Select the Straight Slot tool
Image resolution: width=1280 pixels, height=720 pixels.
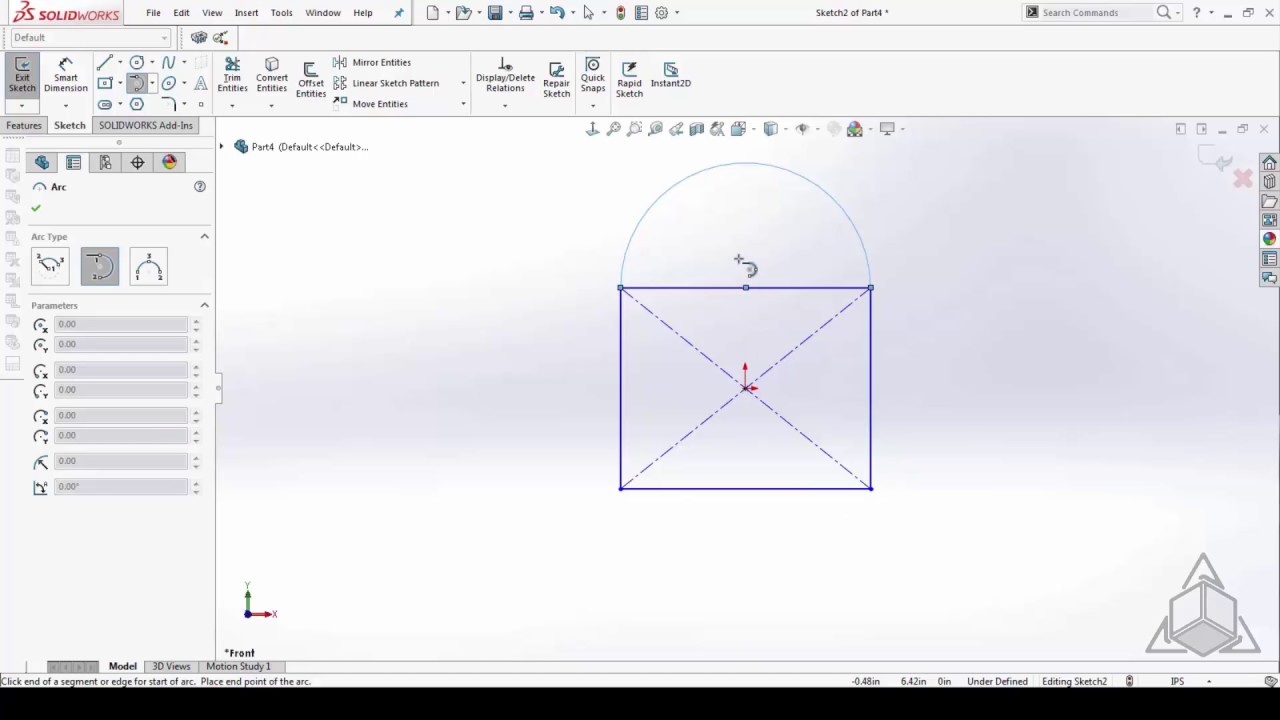(x=104, y=104)
